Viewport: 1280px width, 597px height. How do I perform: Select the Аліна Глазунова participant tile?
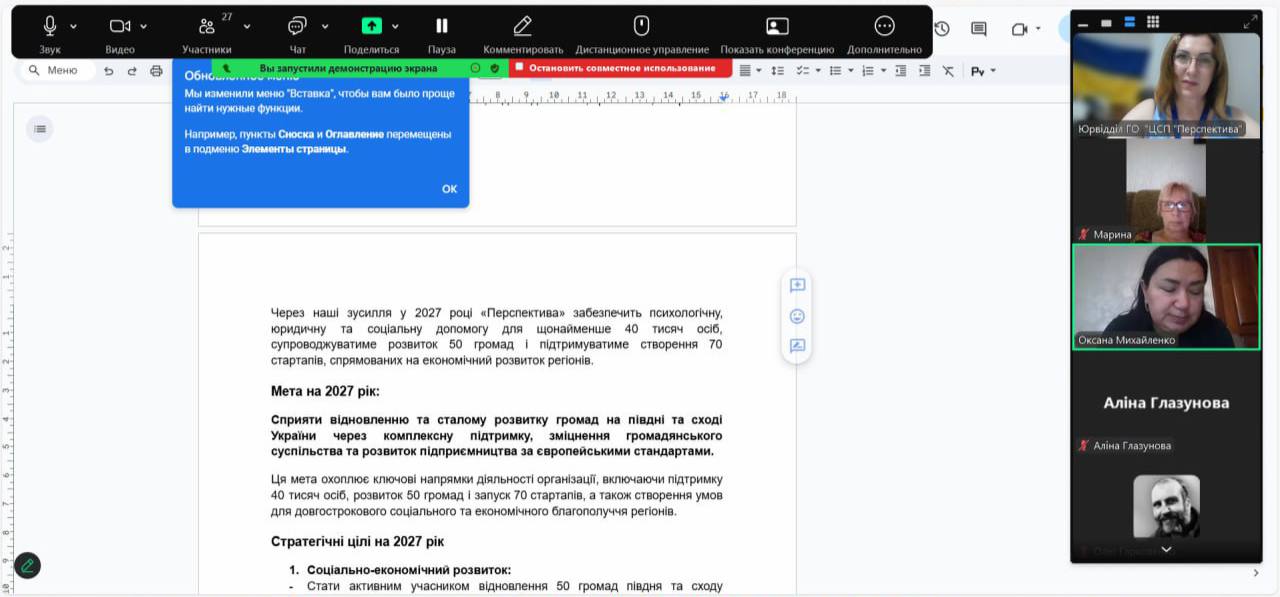click(1166, 403)
